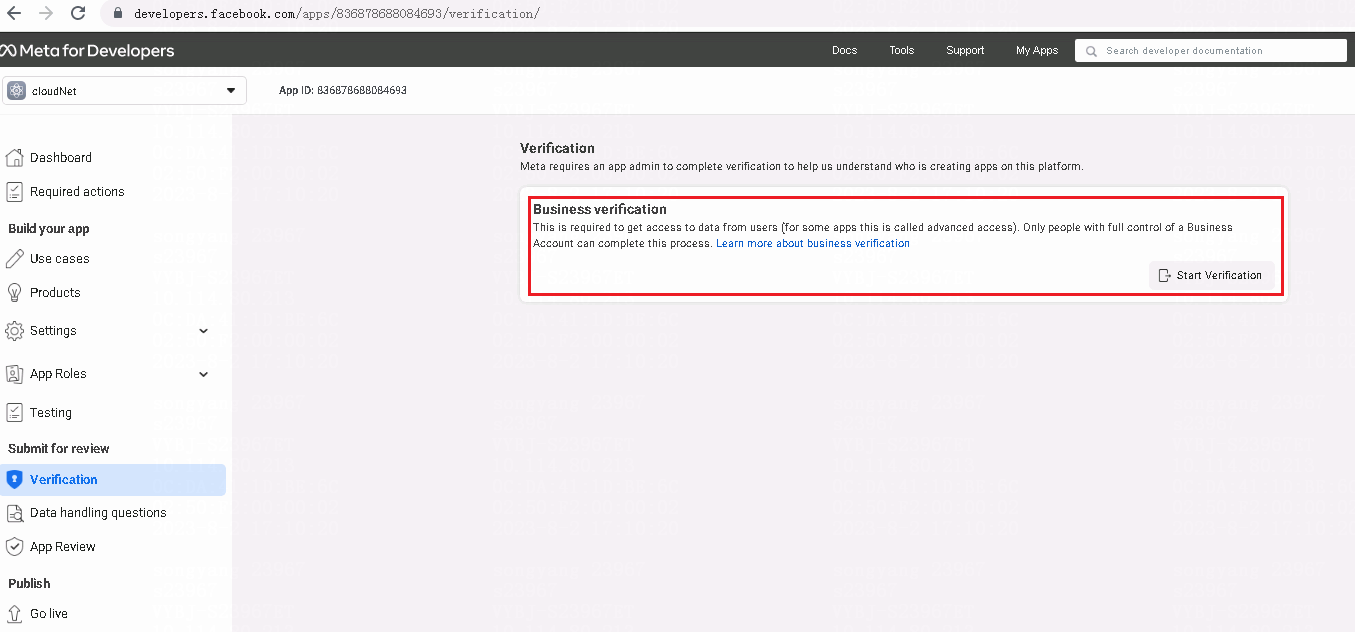Click the Required actions checklist icon
Image resolution: width=1355 pixels, height=632 pixels.
(x=14, y=191)
